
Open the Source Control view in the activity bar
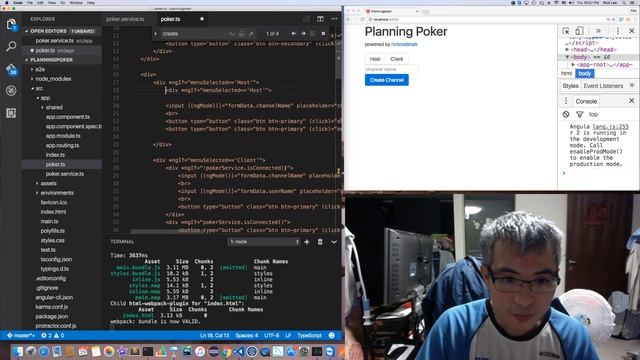point(11,69)
